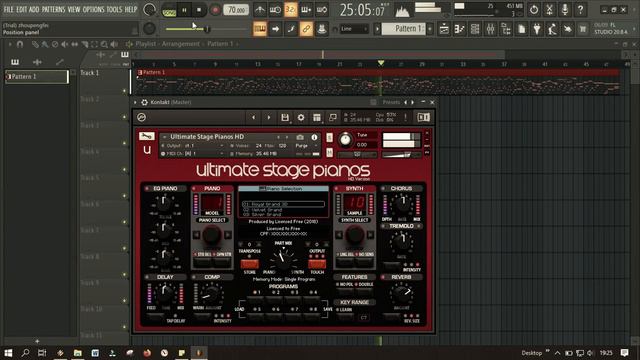640x360 pixels.
Task: Toggle the EQ PIANO section power
Action: click(147, 189)
